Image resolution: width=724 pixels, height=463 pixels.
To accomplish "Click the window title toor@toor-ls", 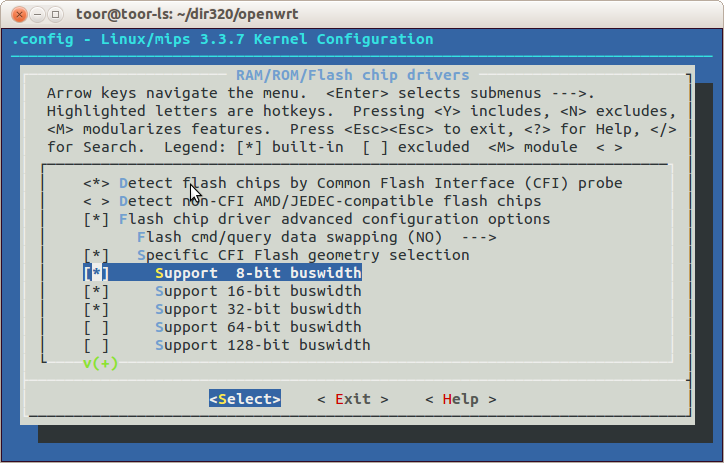I will tap(187, 14).
